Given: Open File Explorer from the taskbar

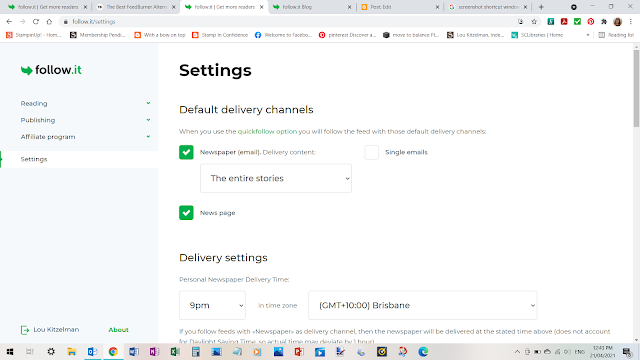Looking at the screenshot, I should [x=72, y=351].
